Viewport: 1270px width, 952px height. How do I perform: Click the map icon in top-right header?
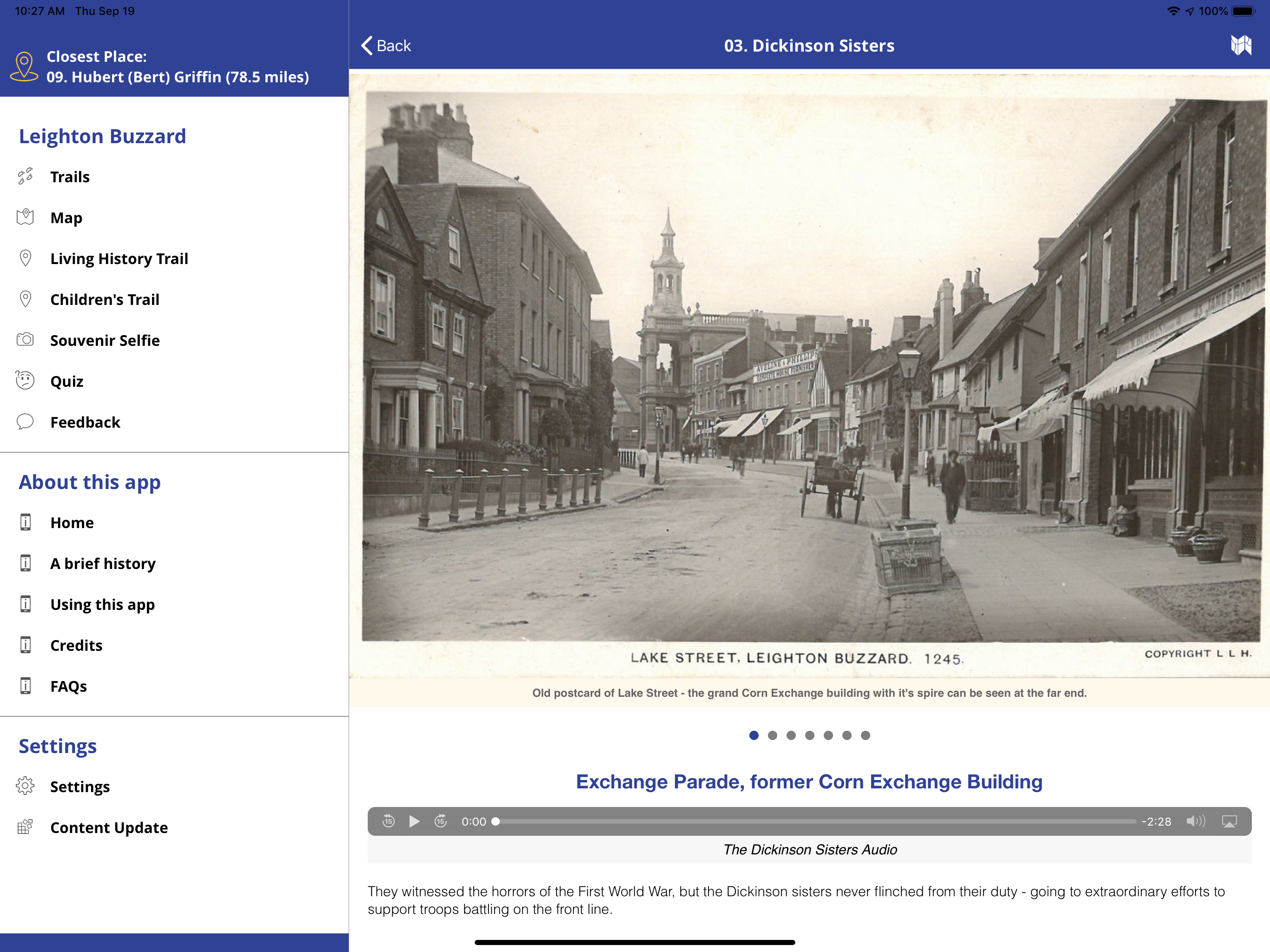tap(1241, 46)
